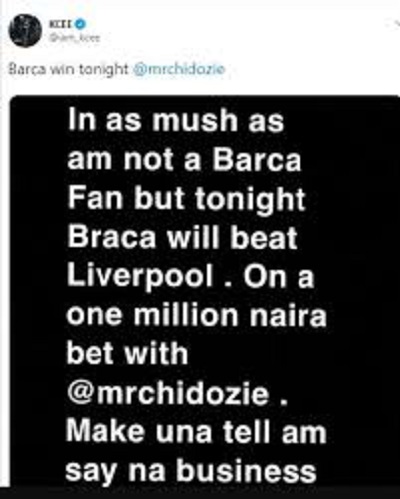Open the KCEE display name profile link
Image resolution: width=400 pixels, height=499 pixels.
coord(62,24)
